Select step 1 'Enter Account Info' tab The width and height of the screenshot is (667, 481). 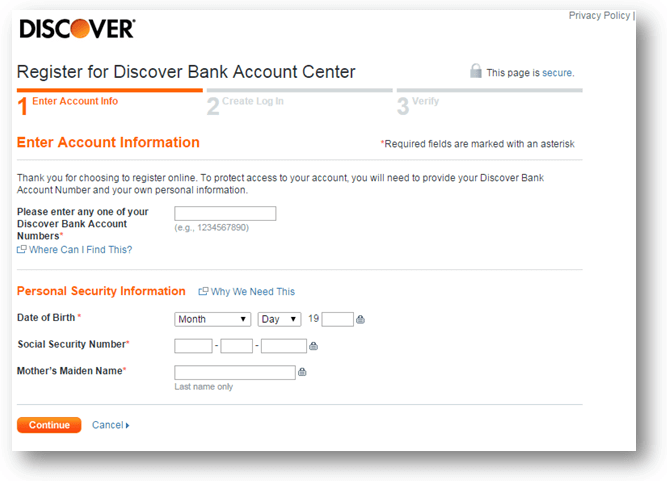click(x=110, y=102)
